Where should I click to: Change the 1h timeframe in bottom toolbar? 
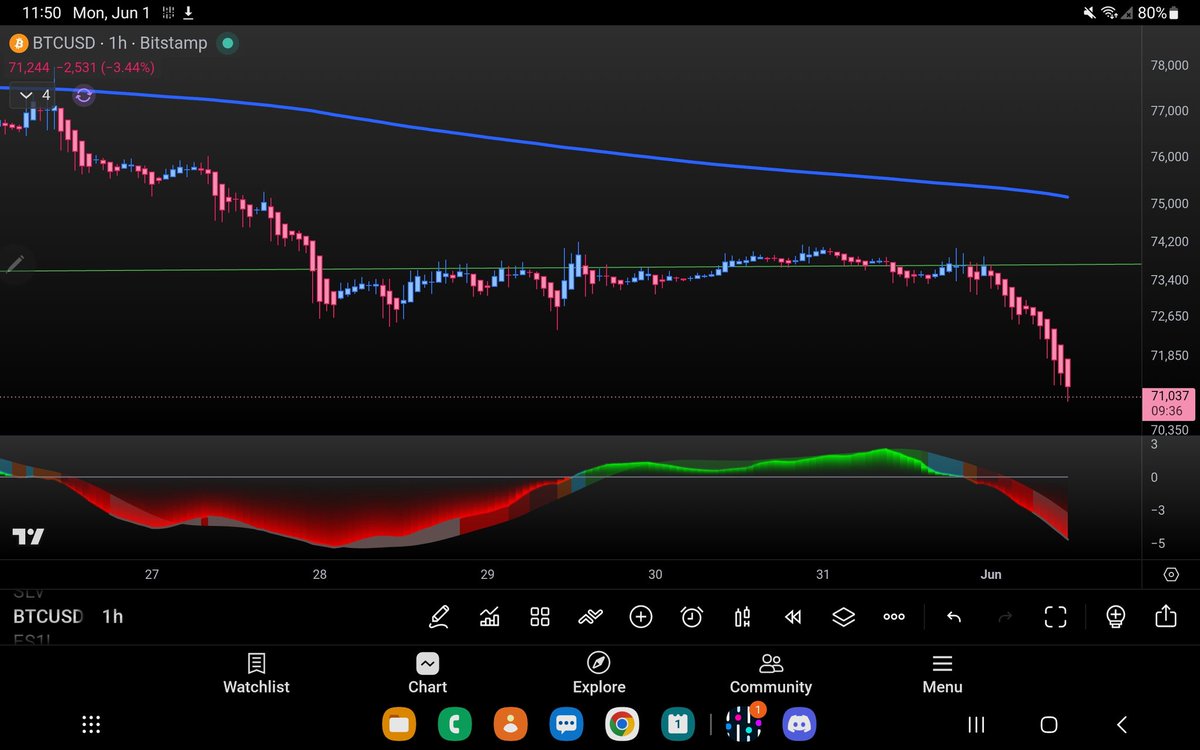click(x=112, y=616)
